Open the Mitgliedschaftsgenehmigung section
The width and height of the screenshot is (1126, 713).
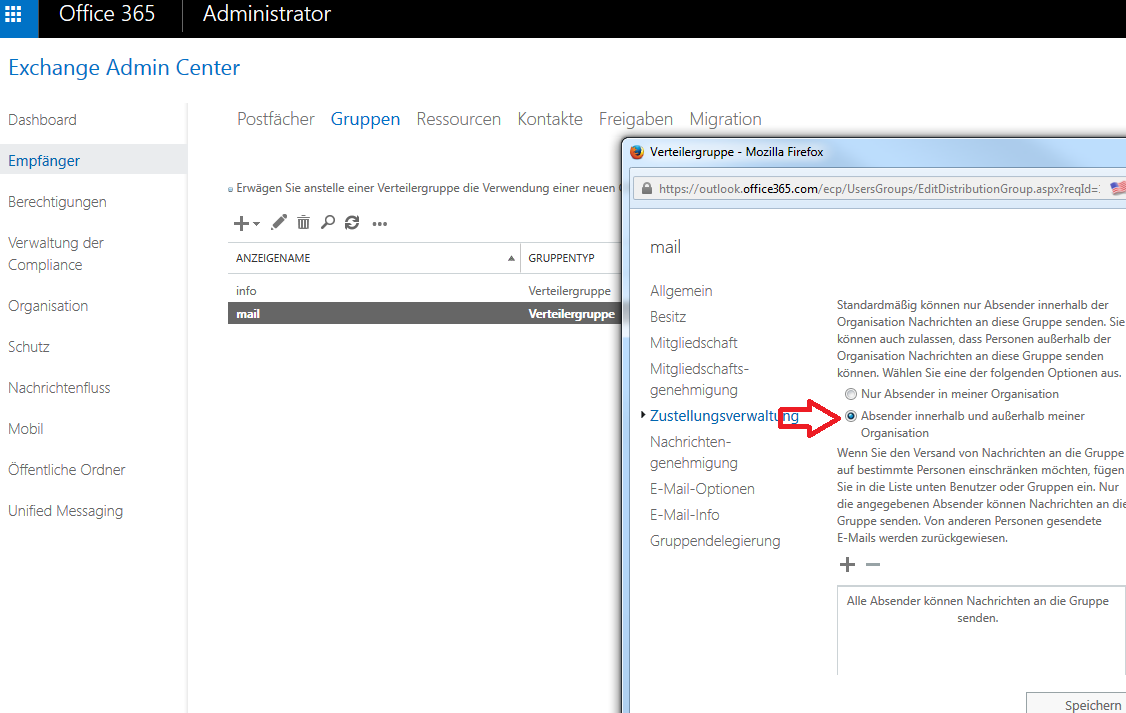coord(699,379)
